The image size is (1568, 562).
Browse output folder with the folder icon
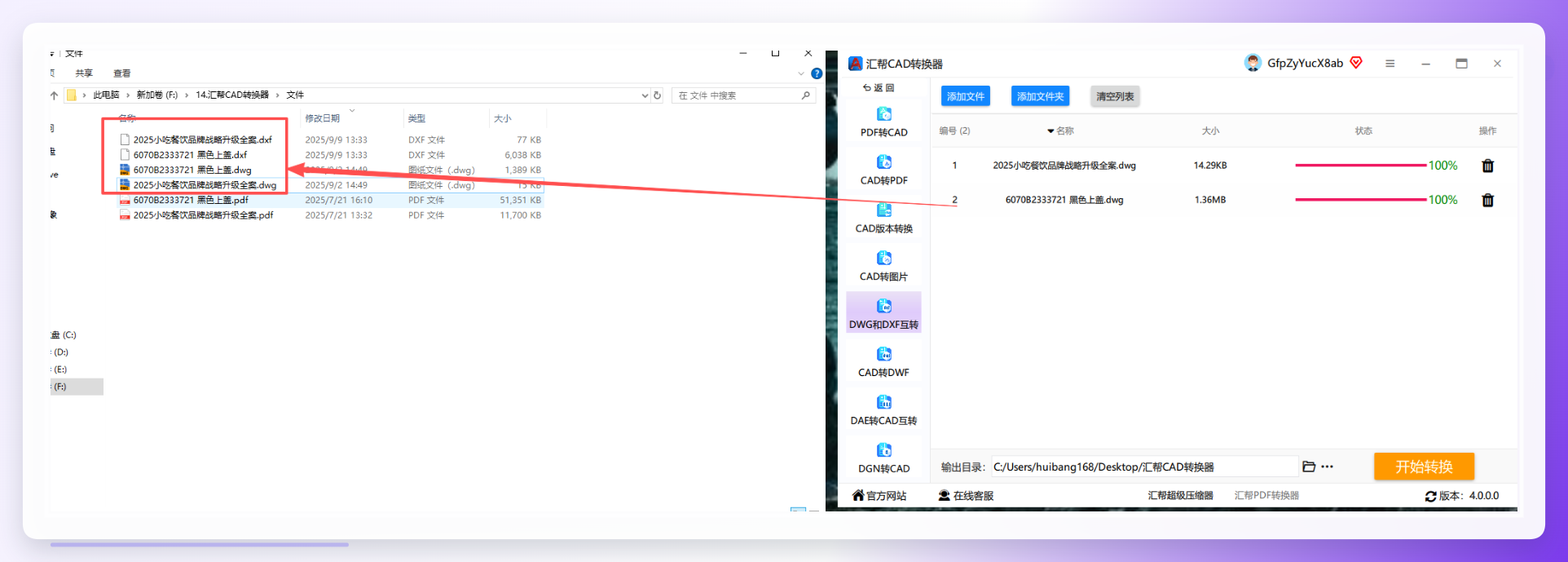1309,467
